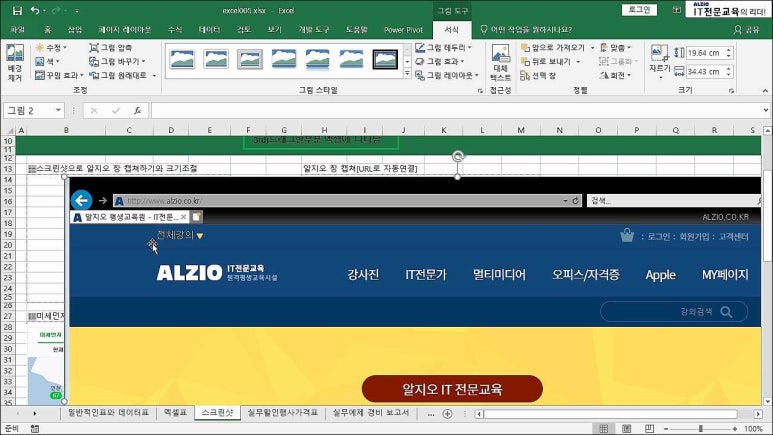Screen dimensions: 773x435
Task: Click the 공유 share button
Action: pyautogui.click(x=746, y=30)
